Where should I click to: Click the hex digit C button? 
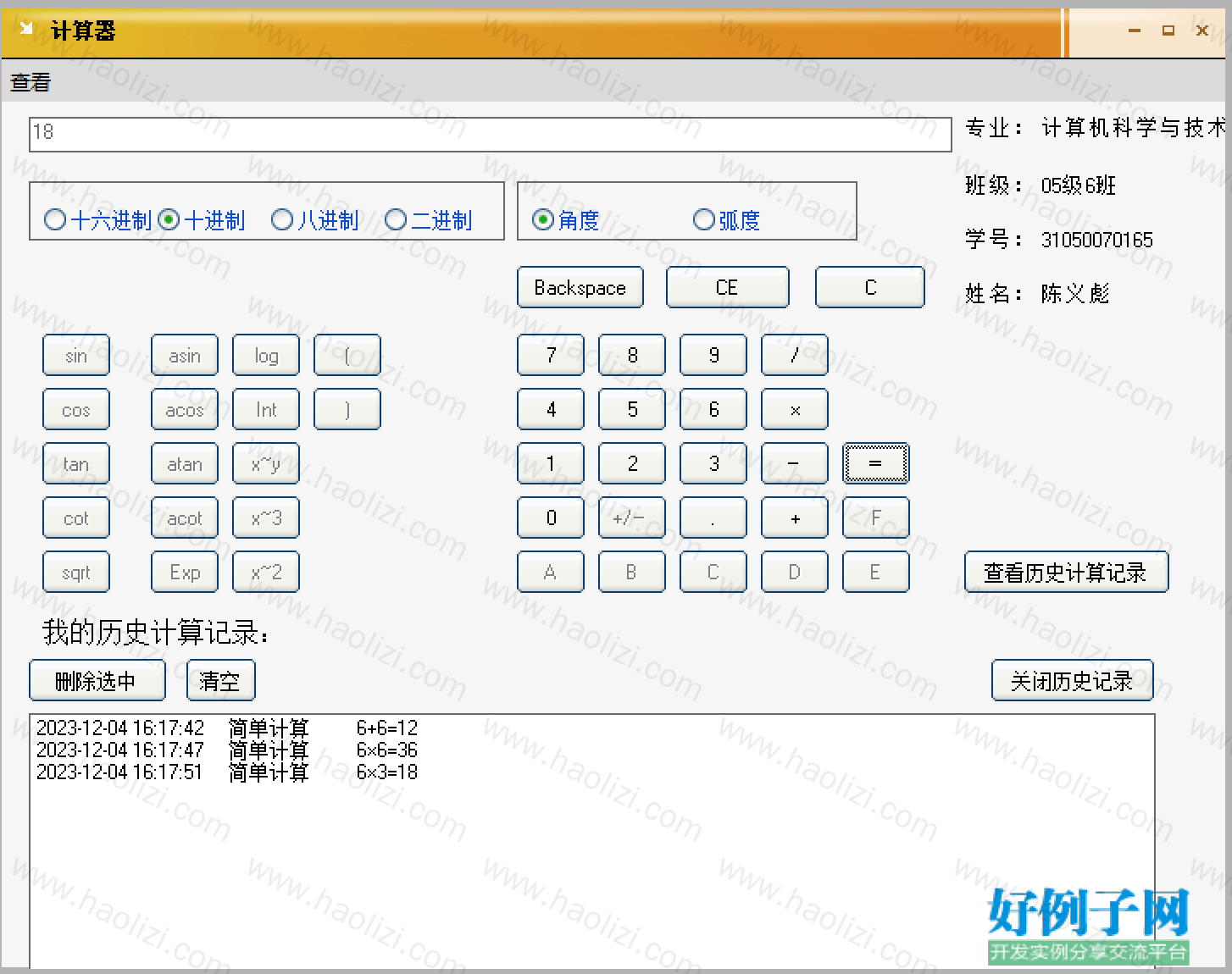[713, 572]
